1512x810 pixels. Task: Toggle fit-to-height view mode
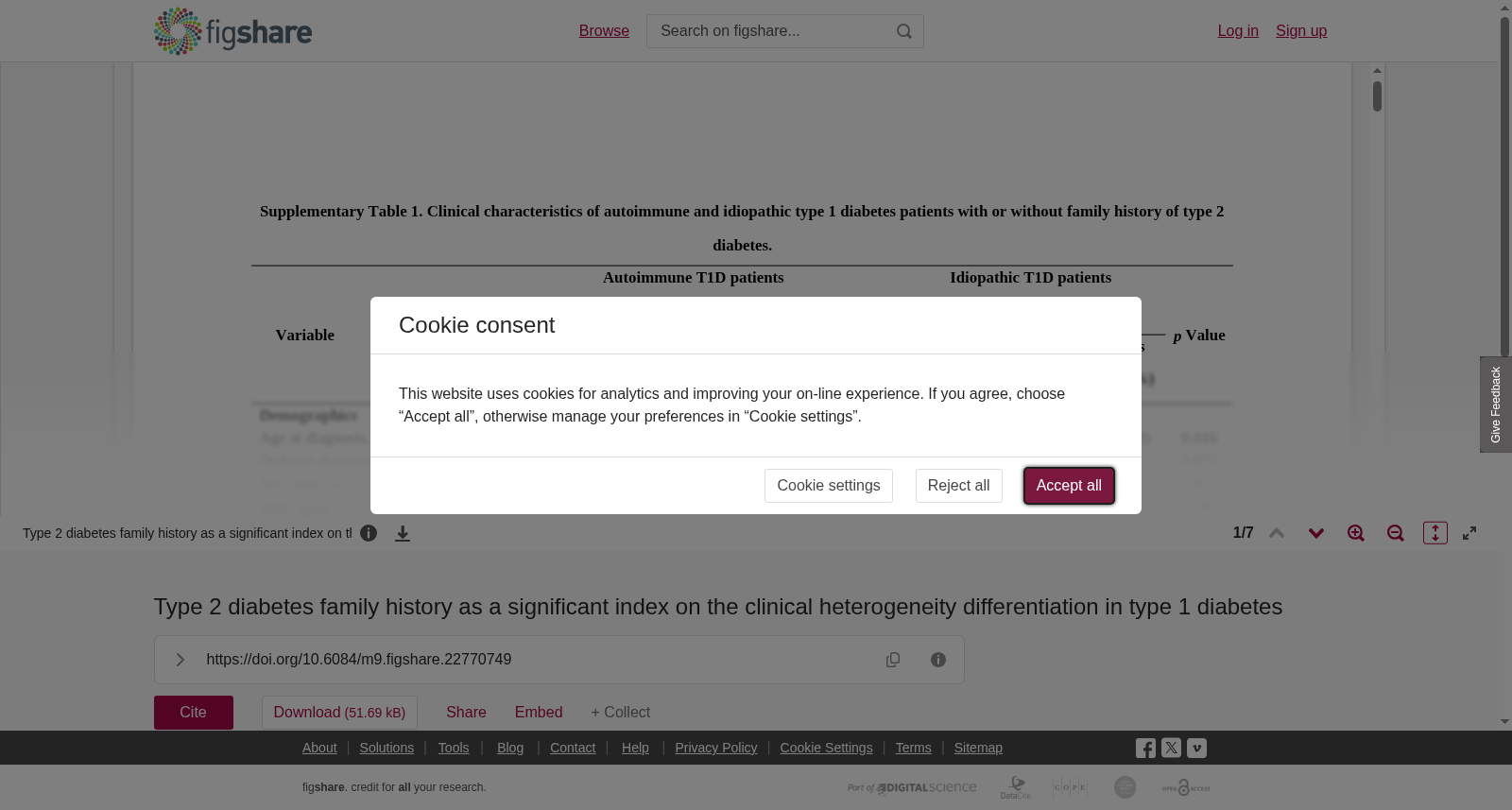click(x=1435, y=533)
